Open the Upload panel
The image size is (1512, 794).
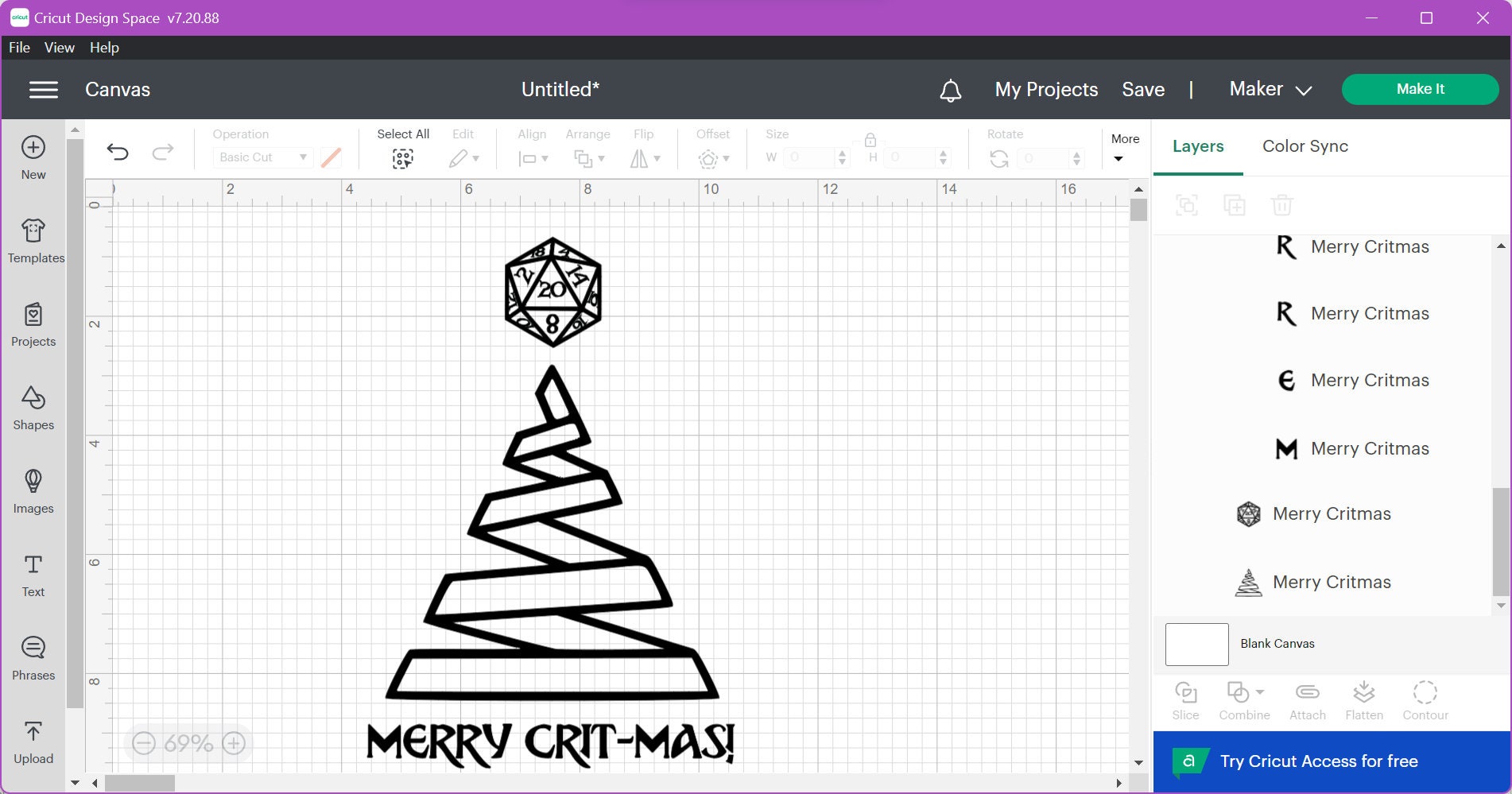pyautogui.click(x=33, y=742)
